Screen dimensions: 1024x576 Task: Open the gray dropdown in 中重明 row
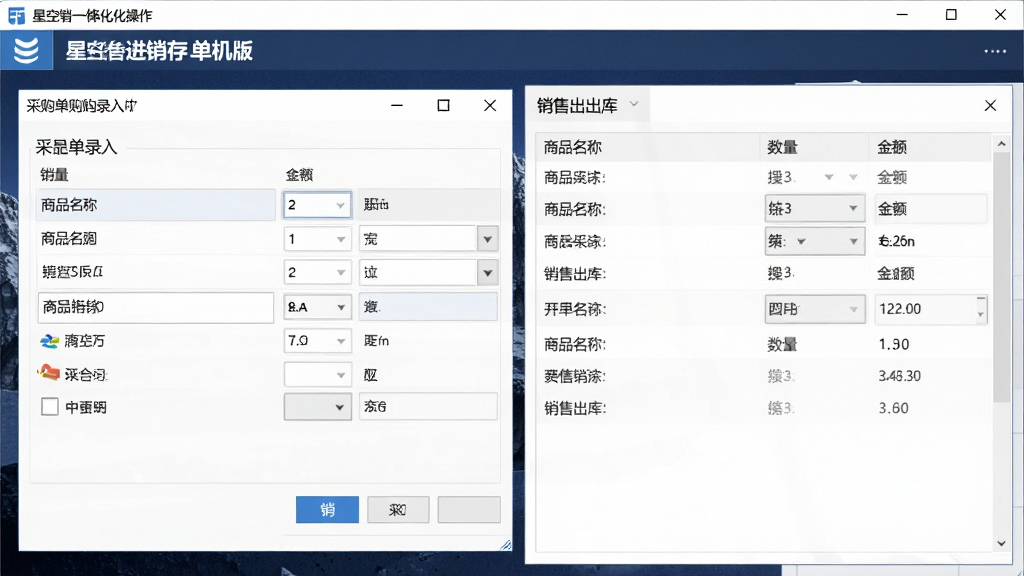pyautogui.click(x=317, y=407)
